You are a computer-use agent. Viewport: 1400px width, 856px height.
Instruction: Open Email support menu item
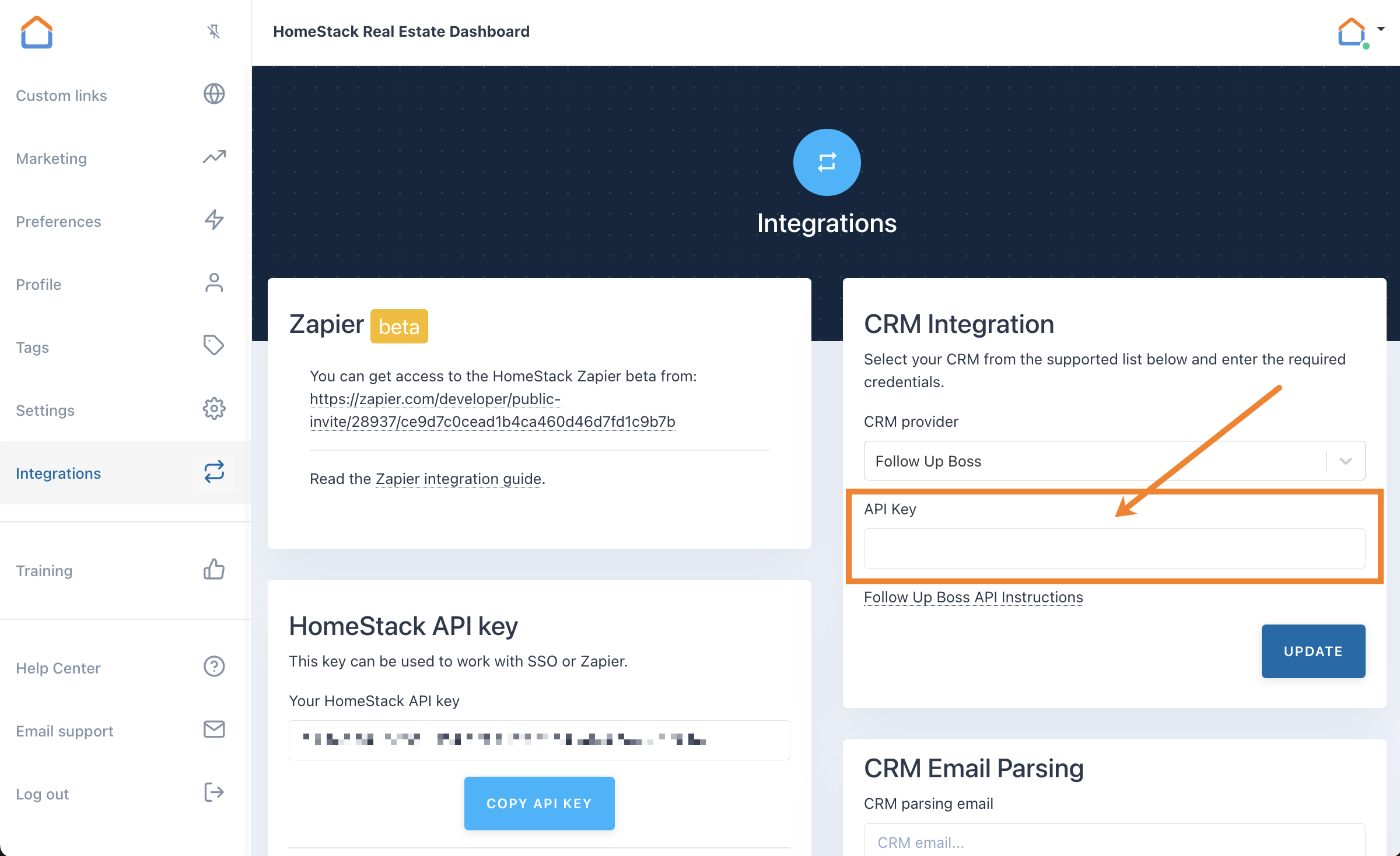tap(65, 731)
